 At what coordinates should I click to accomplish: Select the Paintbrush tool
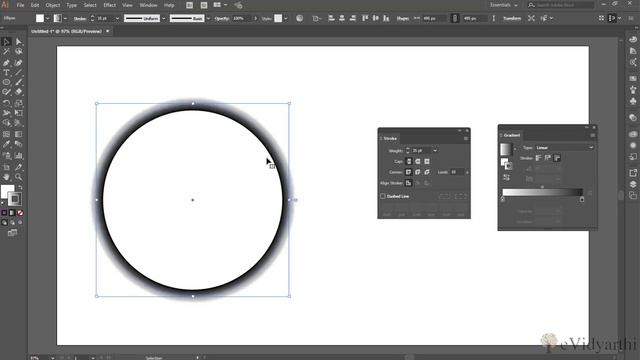pyautogui.click(x=18, y=82)
